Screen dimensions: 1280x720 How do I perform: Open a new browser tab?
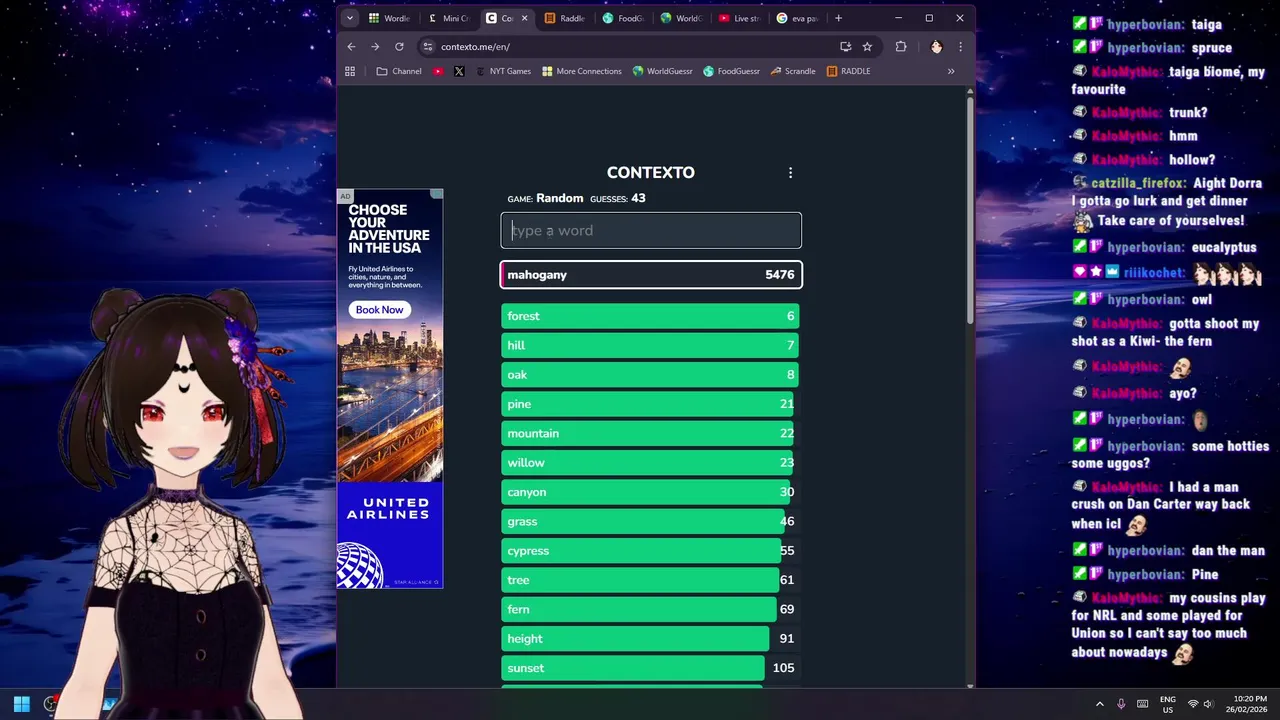[x=838, y=18]
